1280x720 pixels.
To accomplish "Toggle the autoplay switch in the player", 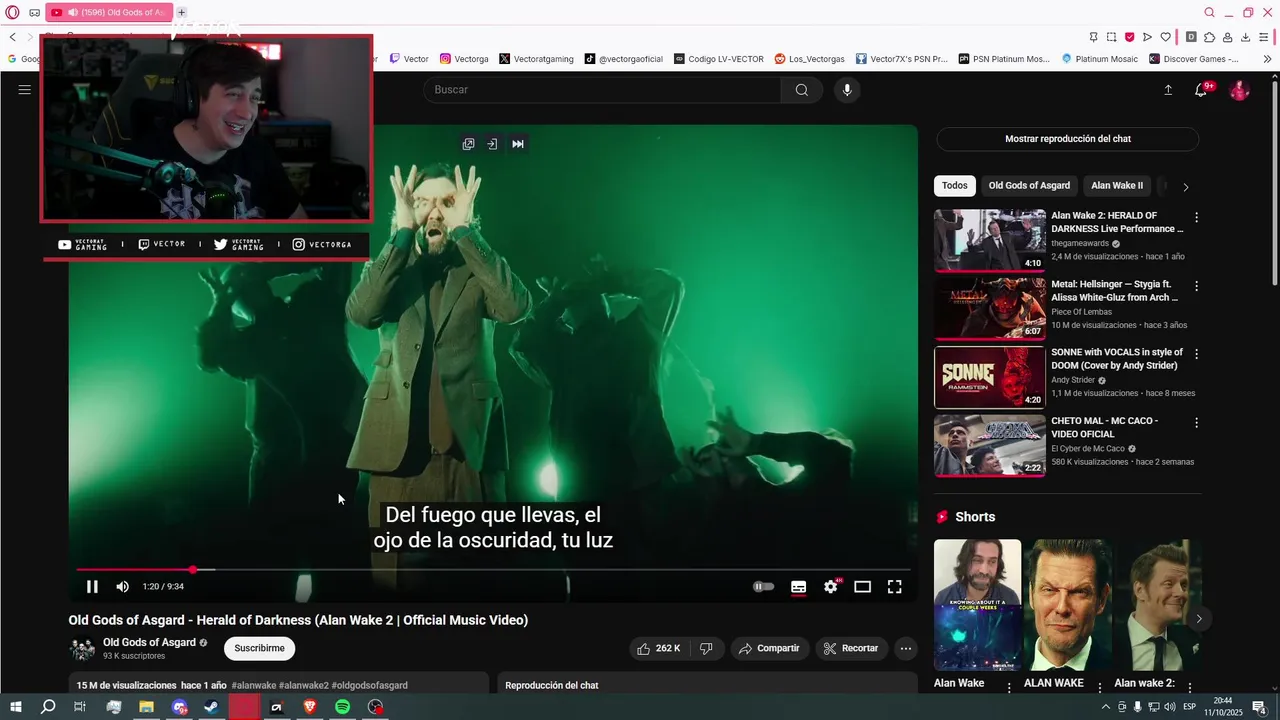I will [763, 587].
